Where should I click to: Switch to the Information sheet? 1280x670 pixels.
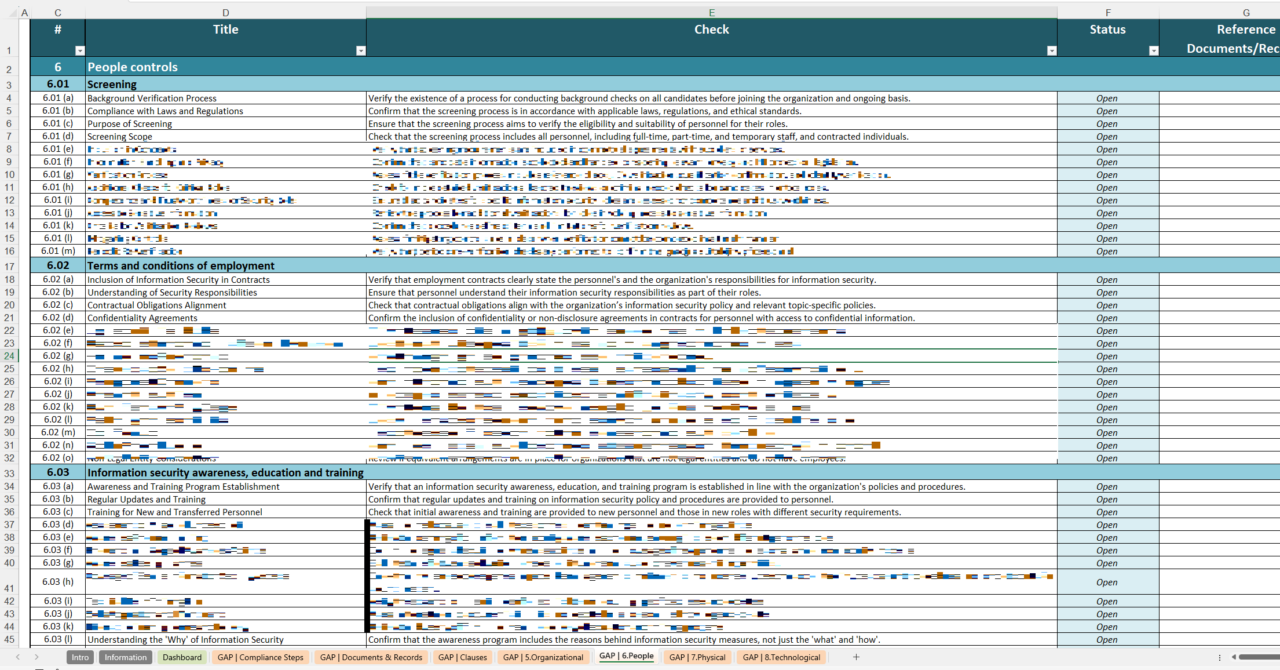coord(125,657)
